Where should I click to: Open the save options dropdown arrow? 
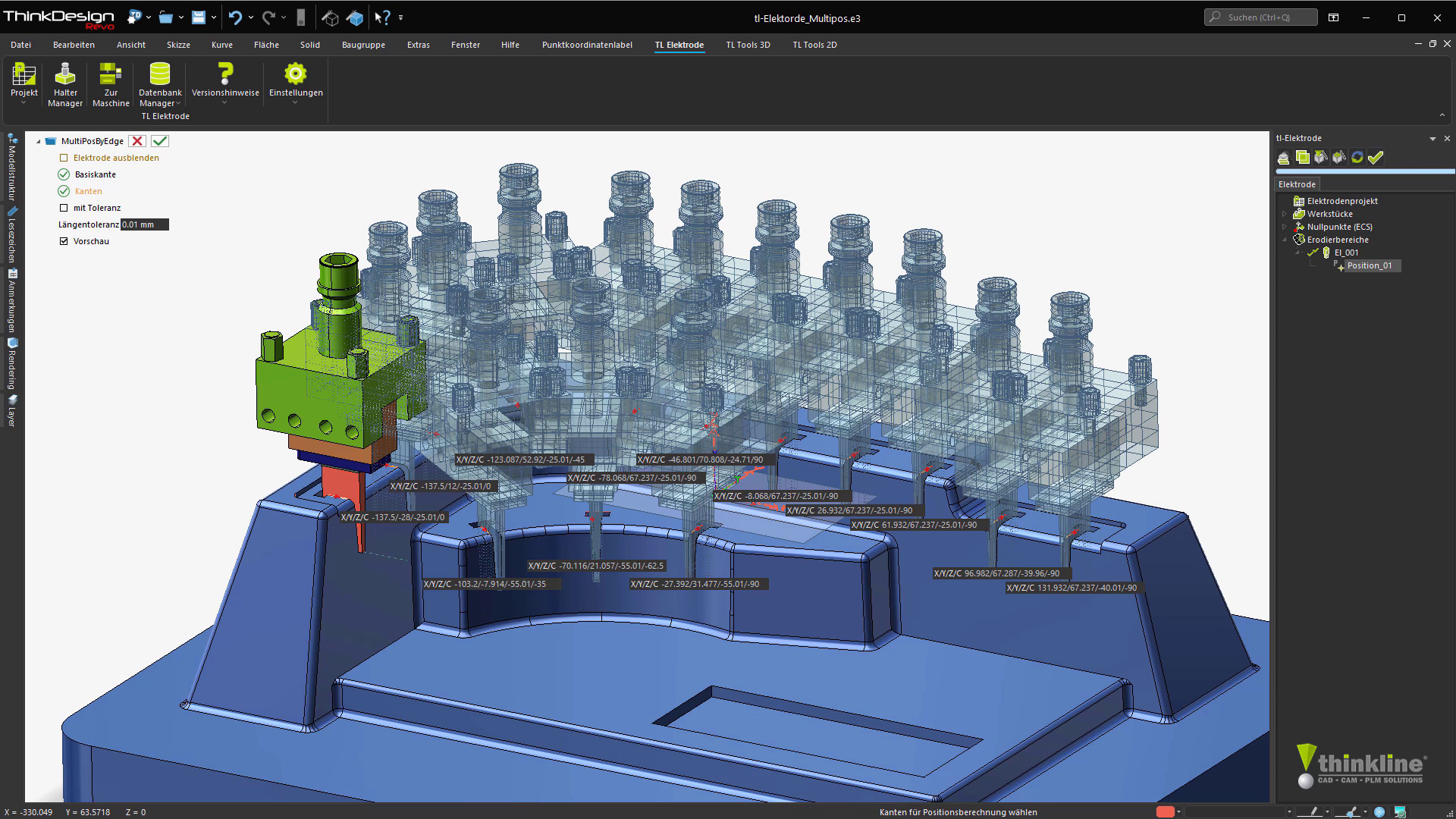click(x=214, y=17)
